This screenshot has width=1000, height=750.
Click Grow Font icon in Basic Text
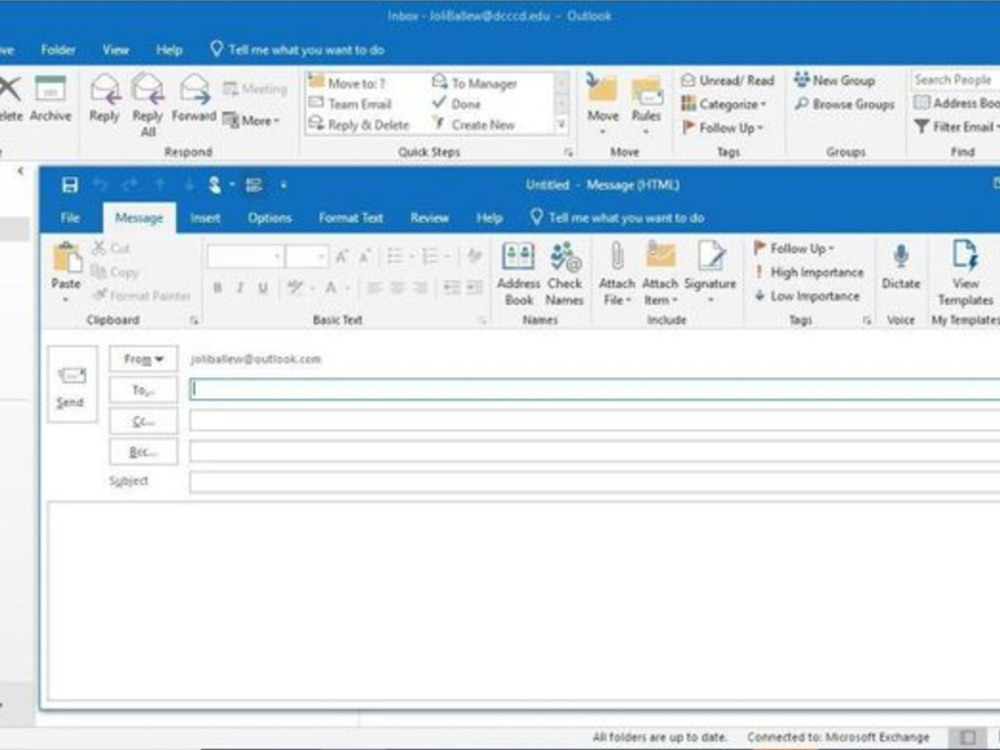[342, 256]
